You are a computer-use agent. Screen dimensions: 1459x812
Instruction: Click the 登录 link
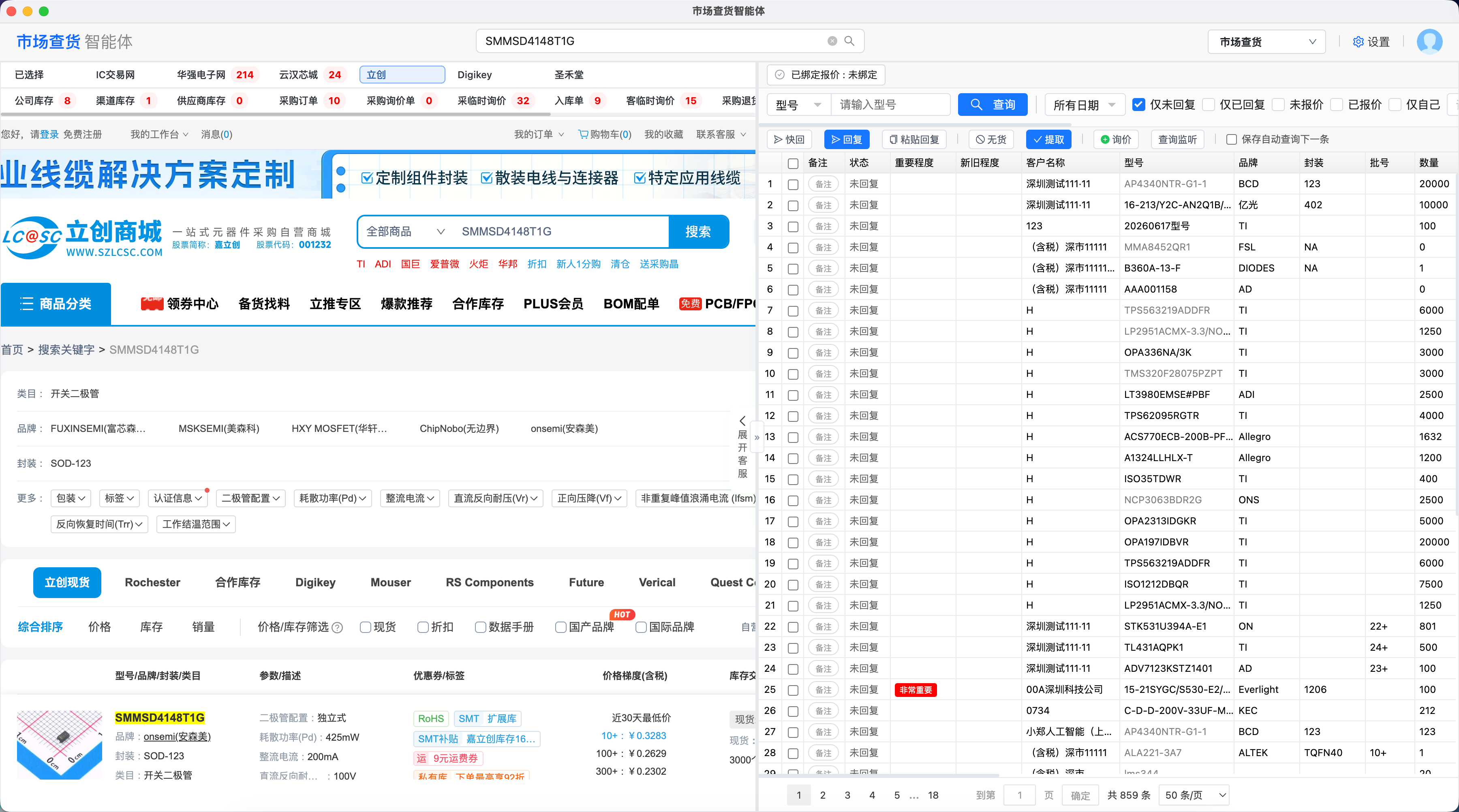[x=49, y=134]
